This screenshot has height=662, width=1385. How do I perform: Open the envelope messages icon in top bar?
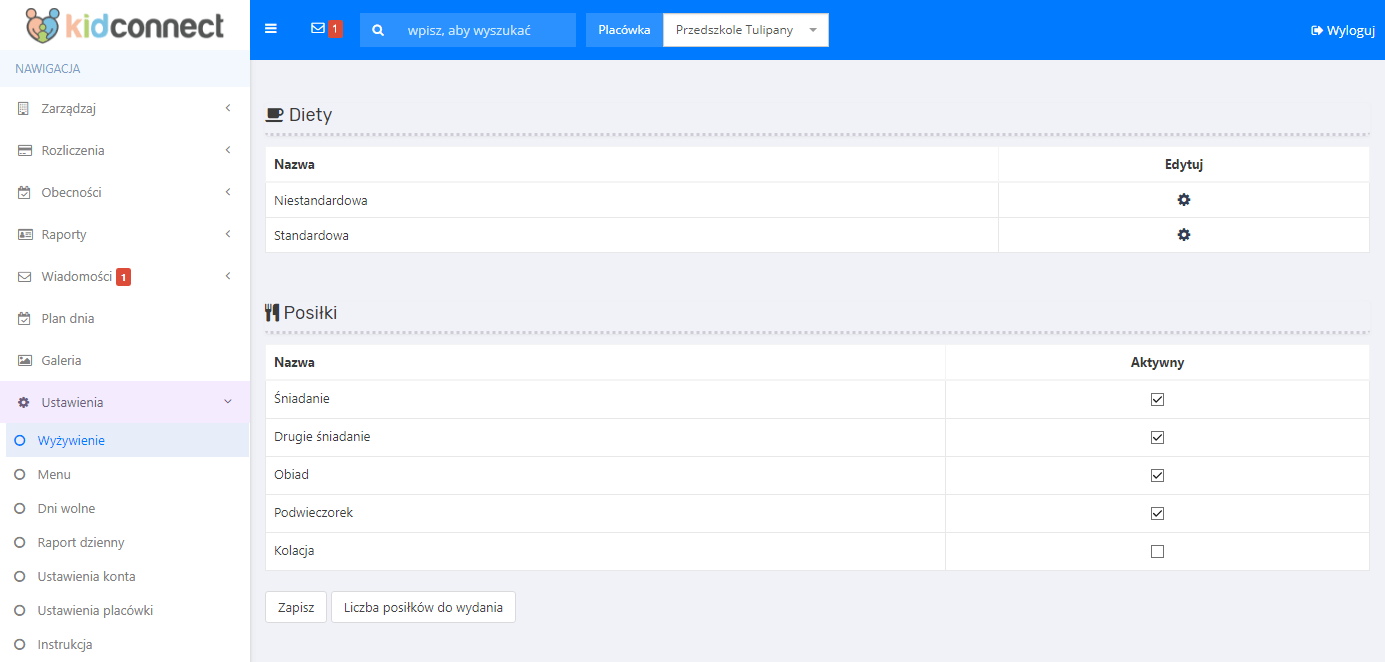click(318, 29)
